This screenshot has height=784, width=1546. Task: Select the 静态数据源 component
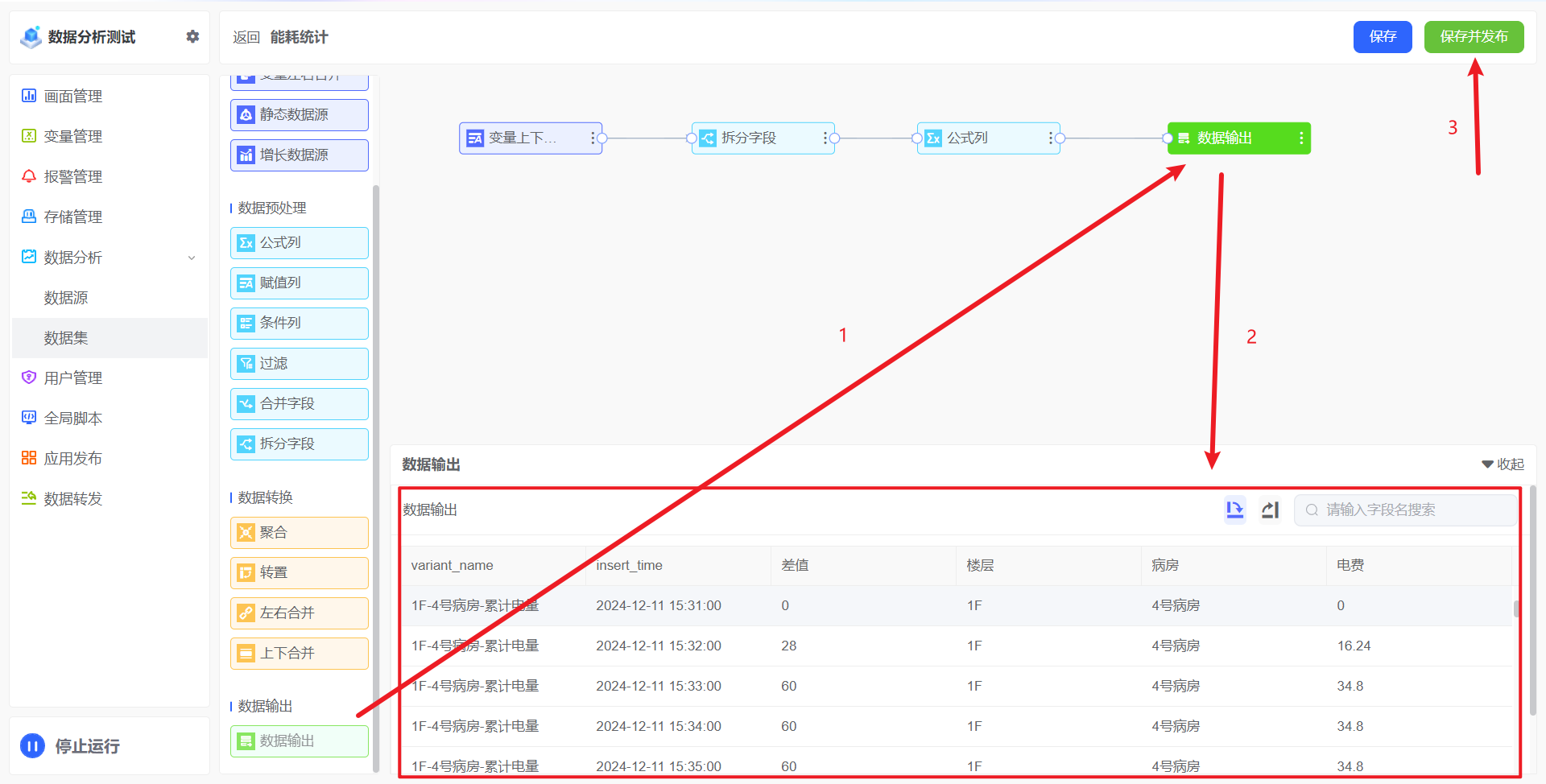pyautogui.click(x=299, y=114)
